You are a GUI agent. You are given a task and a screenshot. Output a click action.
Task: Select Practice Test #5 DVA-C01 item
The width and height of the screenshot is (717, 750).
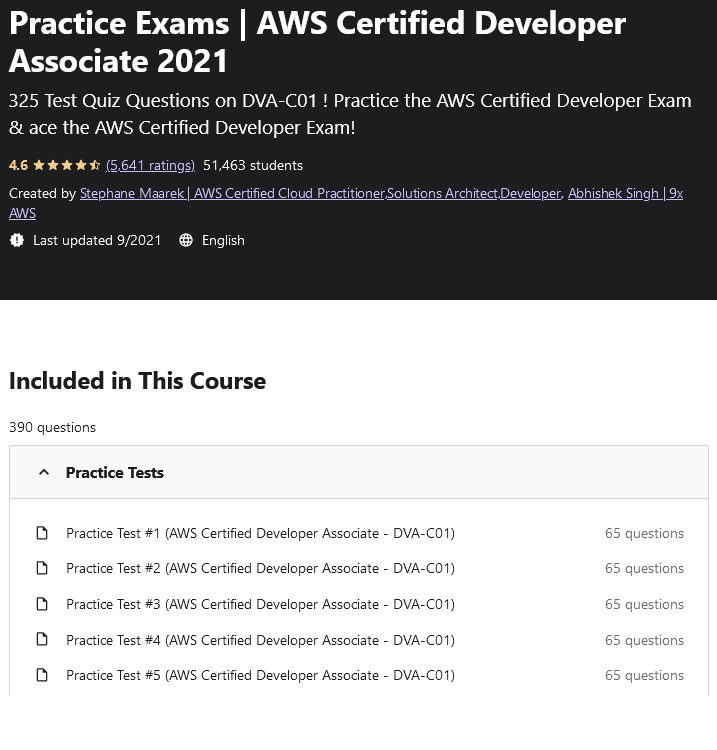[260, 675]
